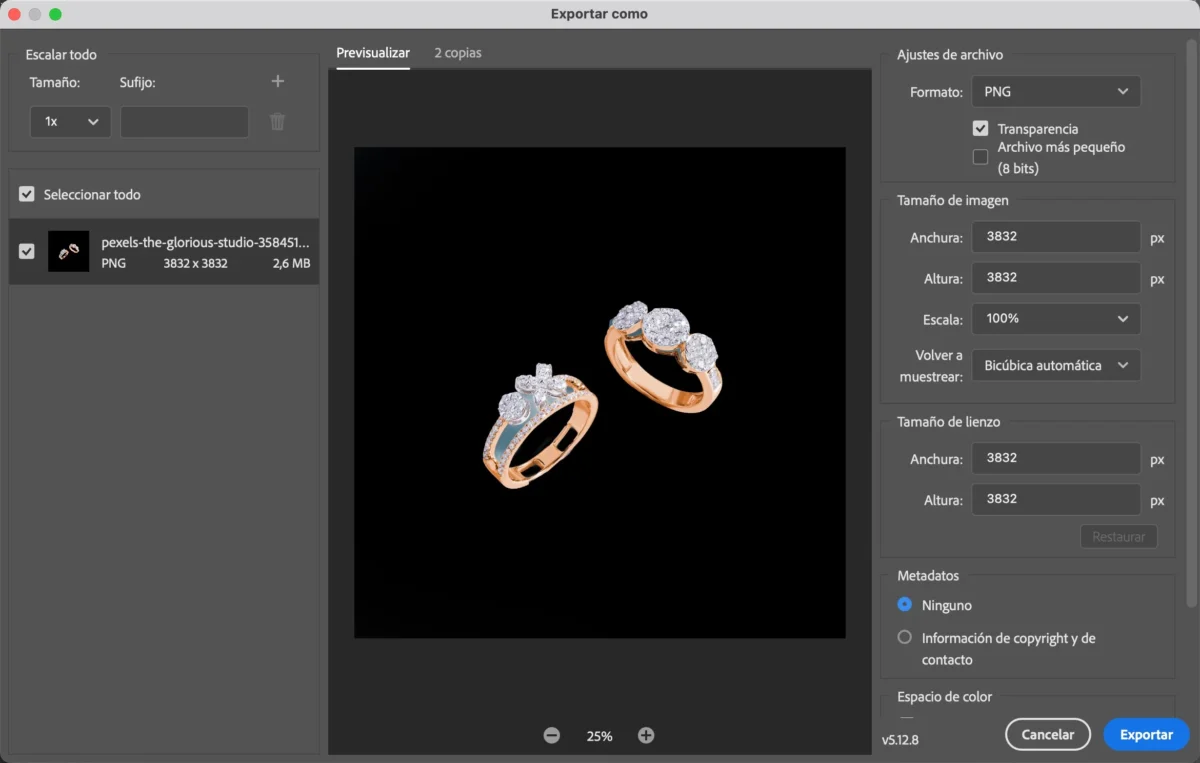1200x763 pixels.
Task: Click the Sufijo input field
Action: pyautogui.click(x=184, y=121)
